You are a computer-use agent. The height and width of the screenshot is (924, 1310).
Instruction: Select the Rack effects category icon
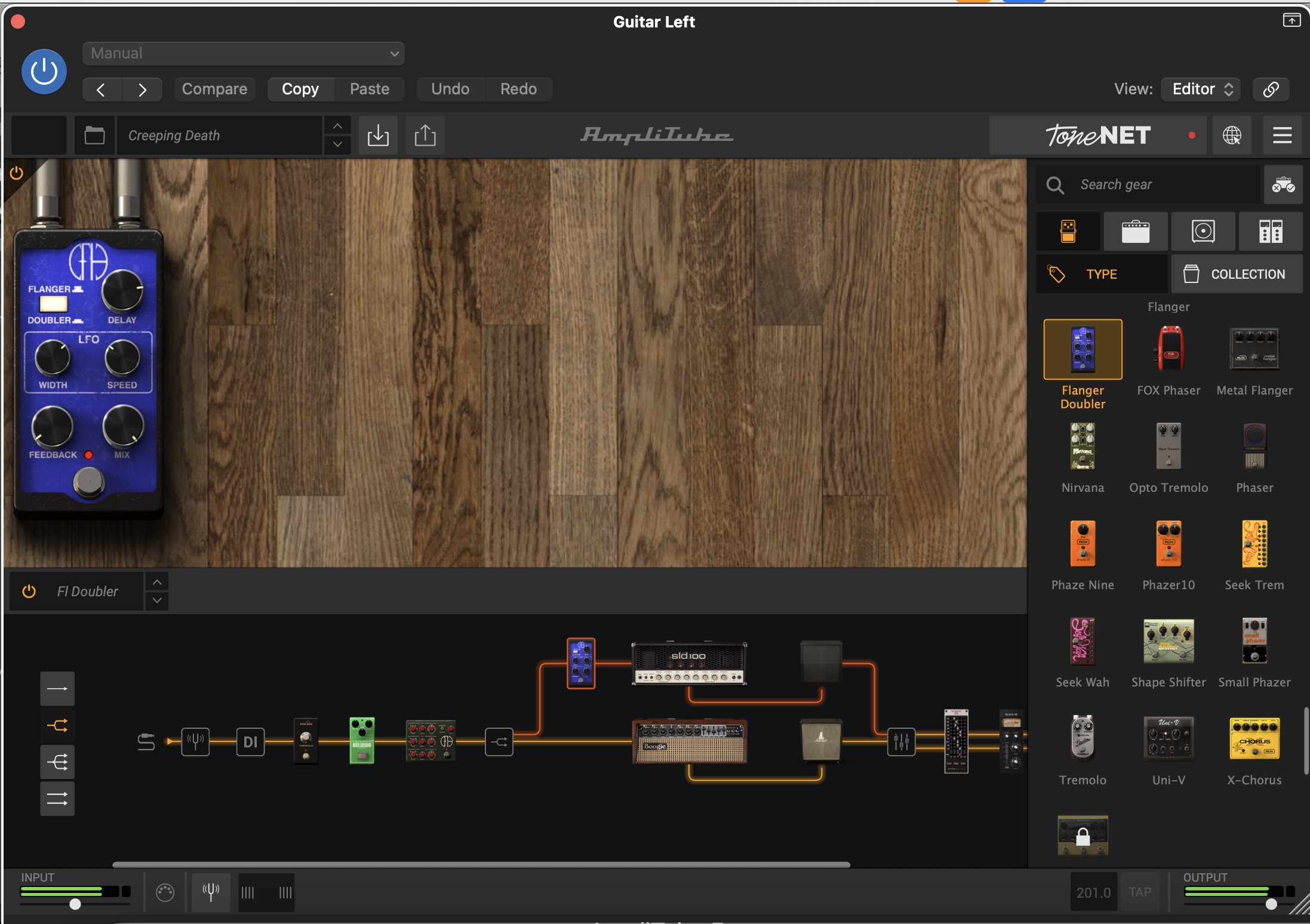pyautogui.click(x=1271, y=232)
